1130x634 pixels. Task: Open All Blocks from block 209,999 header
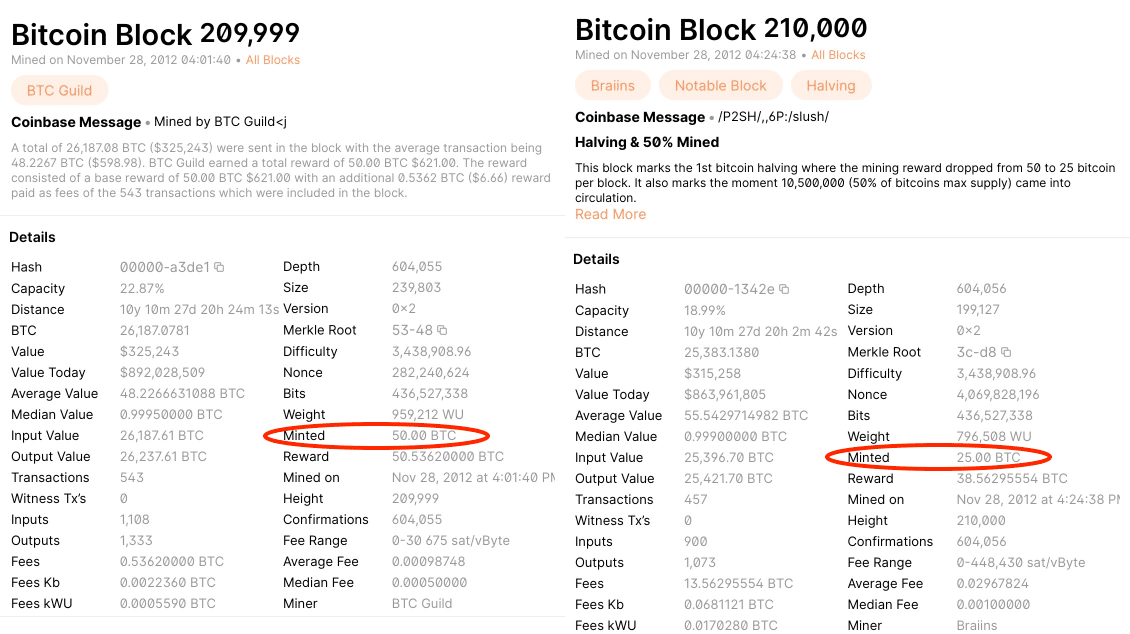point(273,59)
